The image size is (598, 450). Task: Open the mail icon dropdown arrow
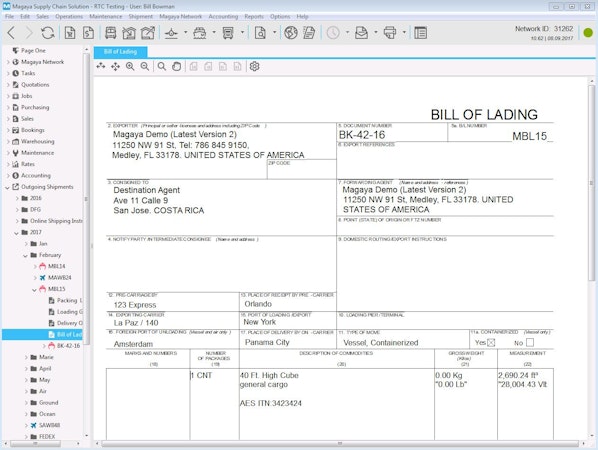point(376,32)
